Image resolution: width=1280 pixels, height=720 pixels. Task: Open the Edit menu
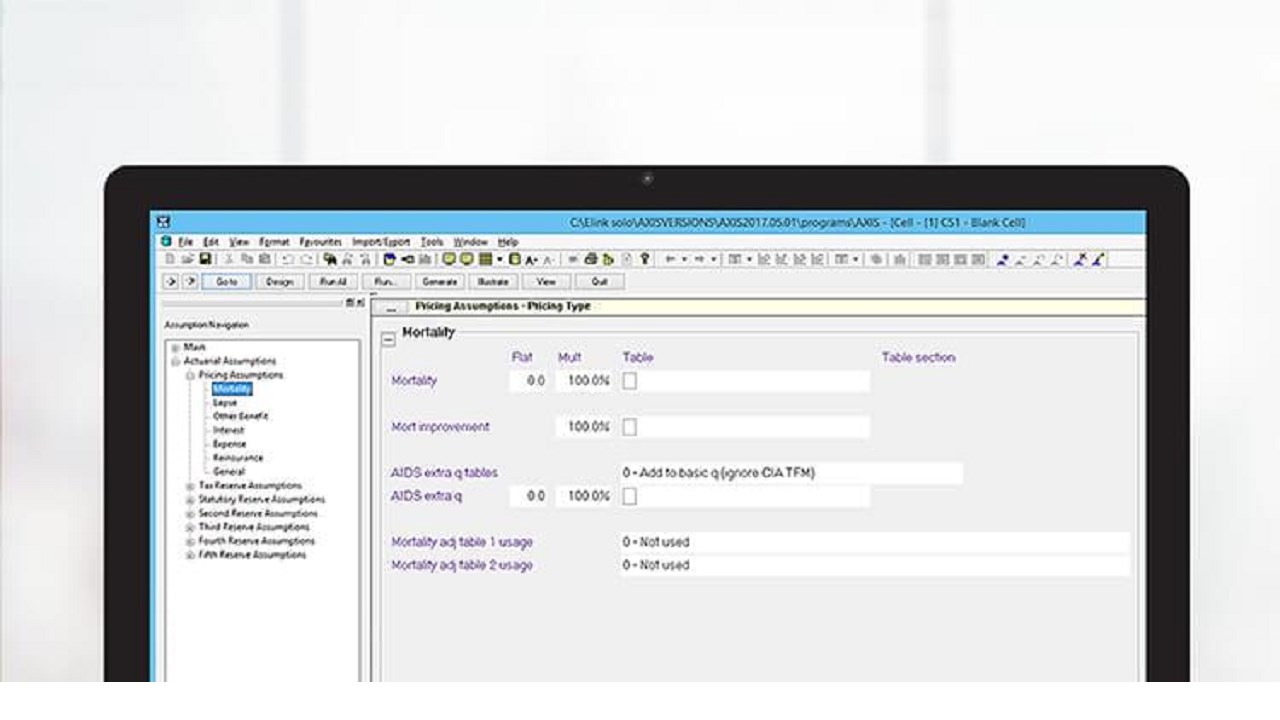211,242
